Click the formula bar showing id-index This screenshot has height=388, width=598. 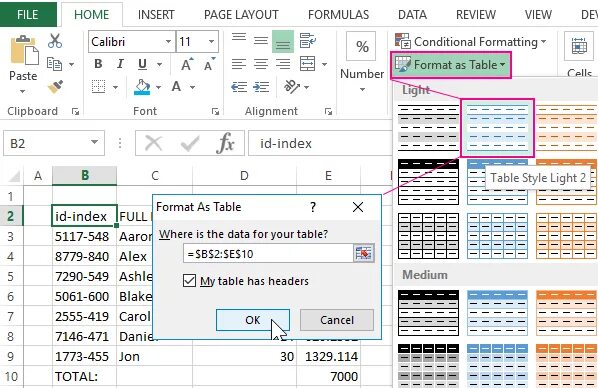320,143
